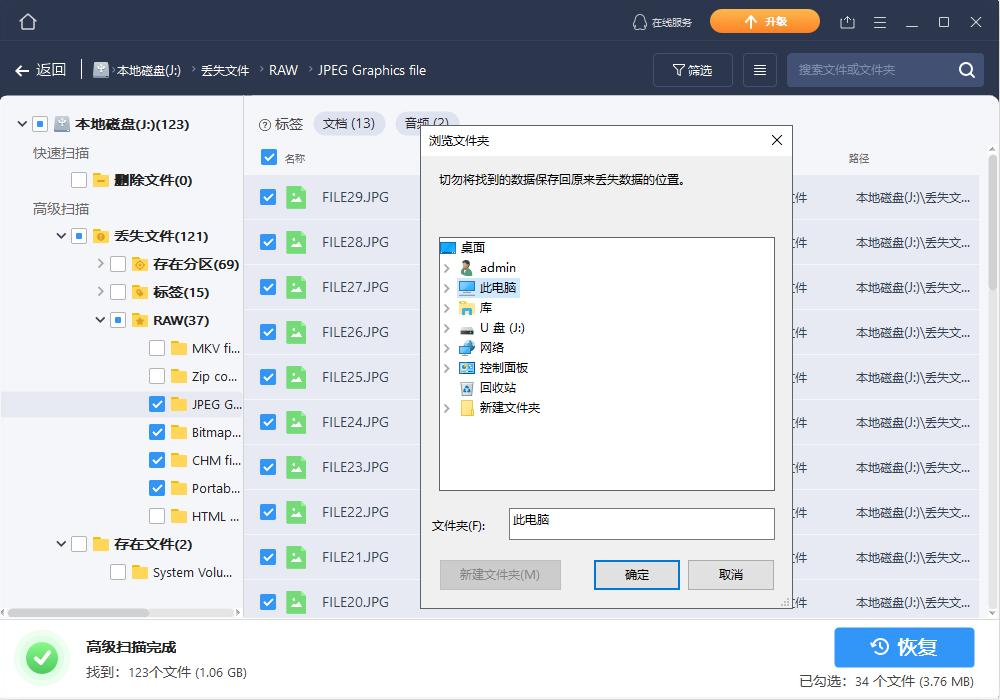
Task: Click the search magnifier icon
Action: [x=965, y=70]
